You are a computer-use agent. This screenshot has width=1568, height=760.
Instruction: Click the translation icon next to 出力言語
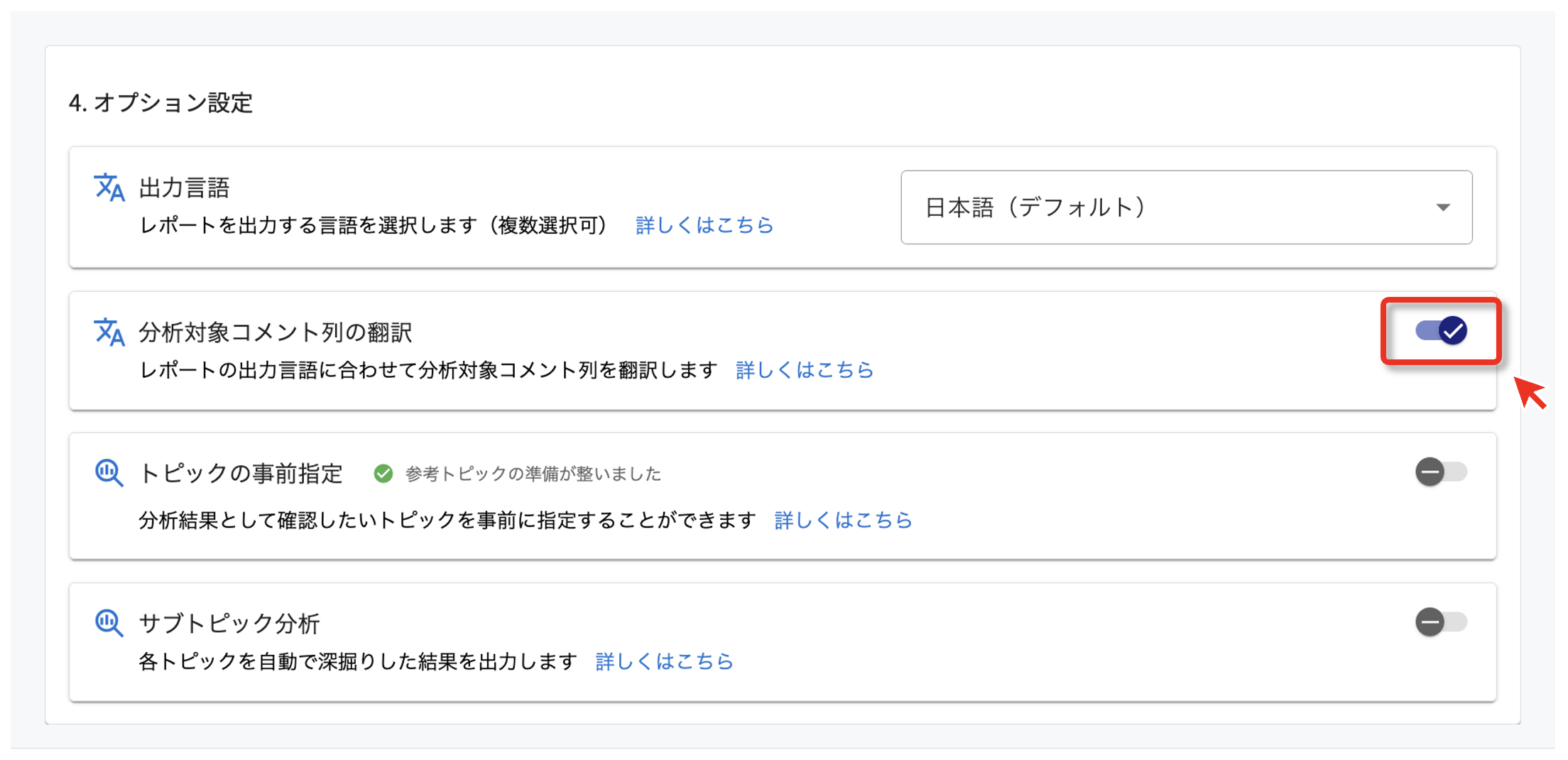point(108,187)
